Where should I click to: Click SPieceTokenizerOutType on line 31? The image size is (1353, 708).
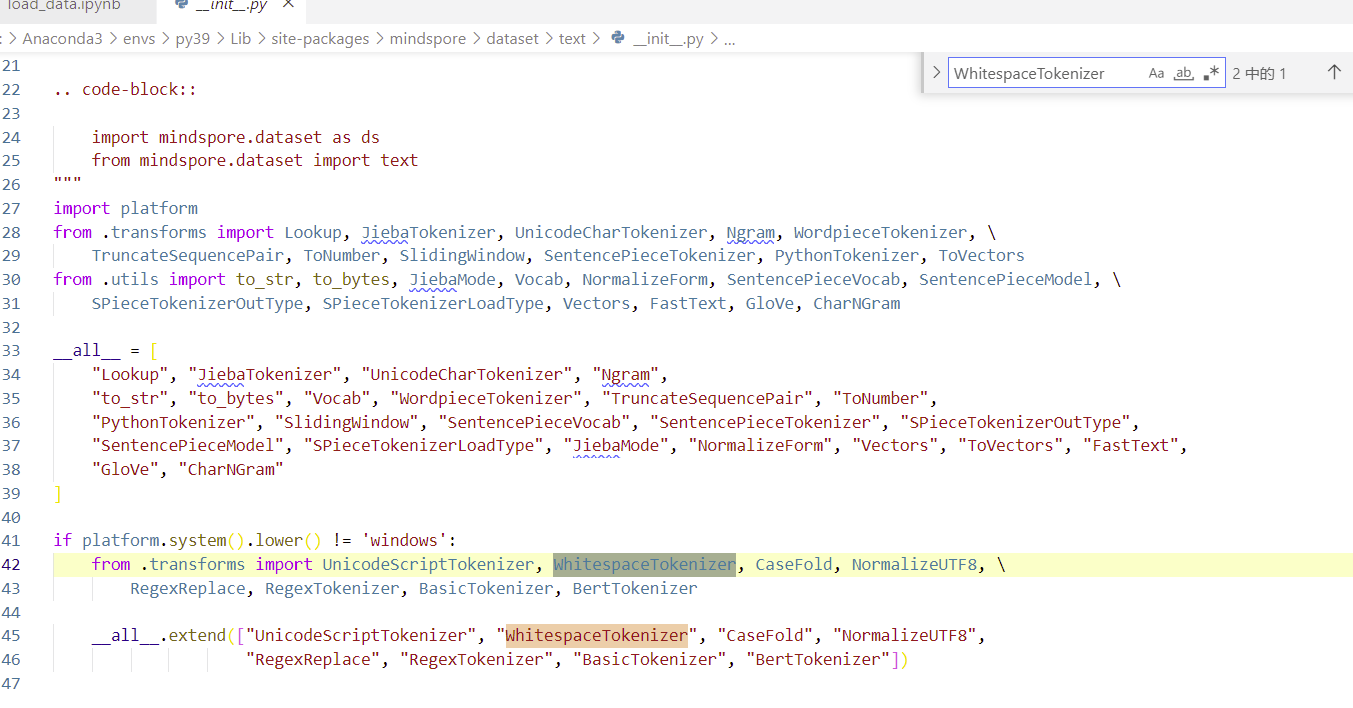(198, 303)
